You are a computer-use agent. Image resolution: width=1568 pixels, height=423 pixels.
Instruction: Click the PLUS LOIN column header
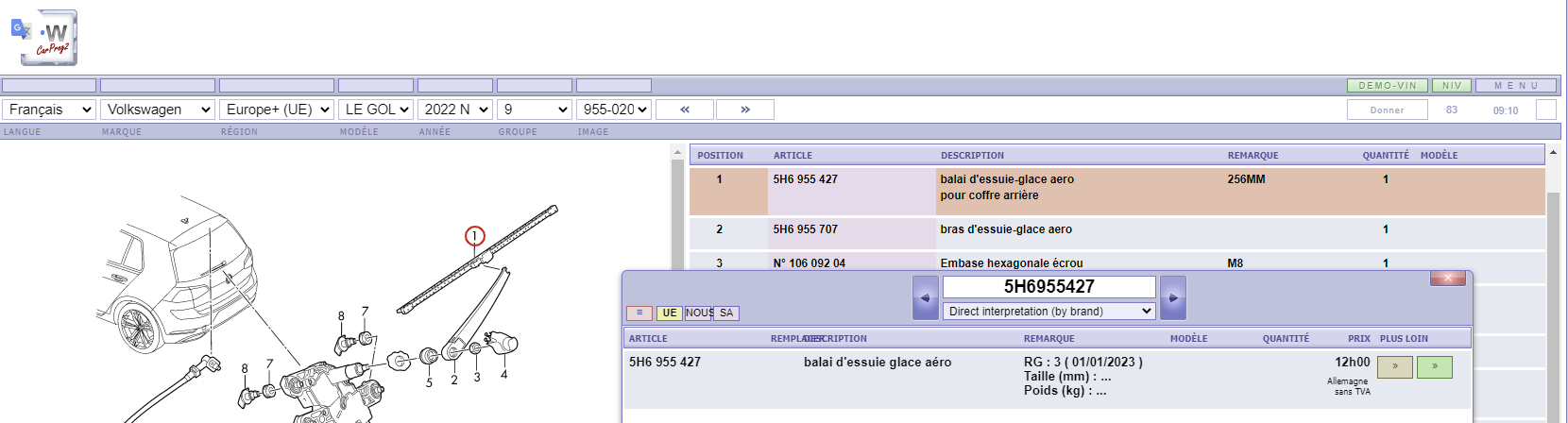coord(1404,338)
